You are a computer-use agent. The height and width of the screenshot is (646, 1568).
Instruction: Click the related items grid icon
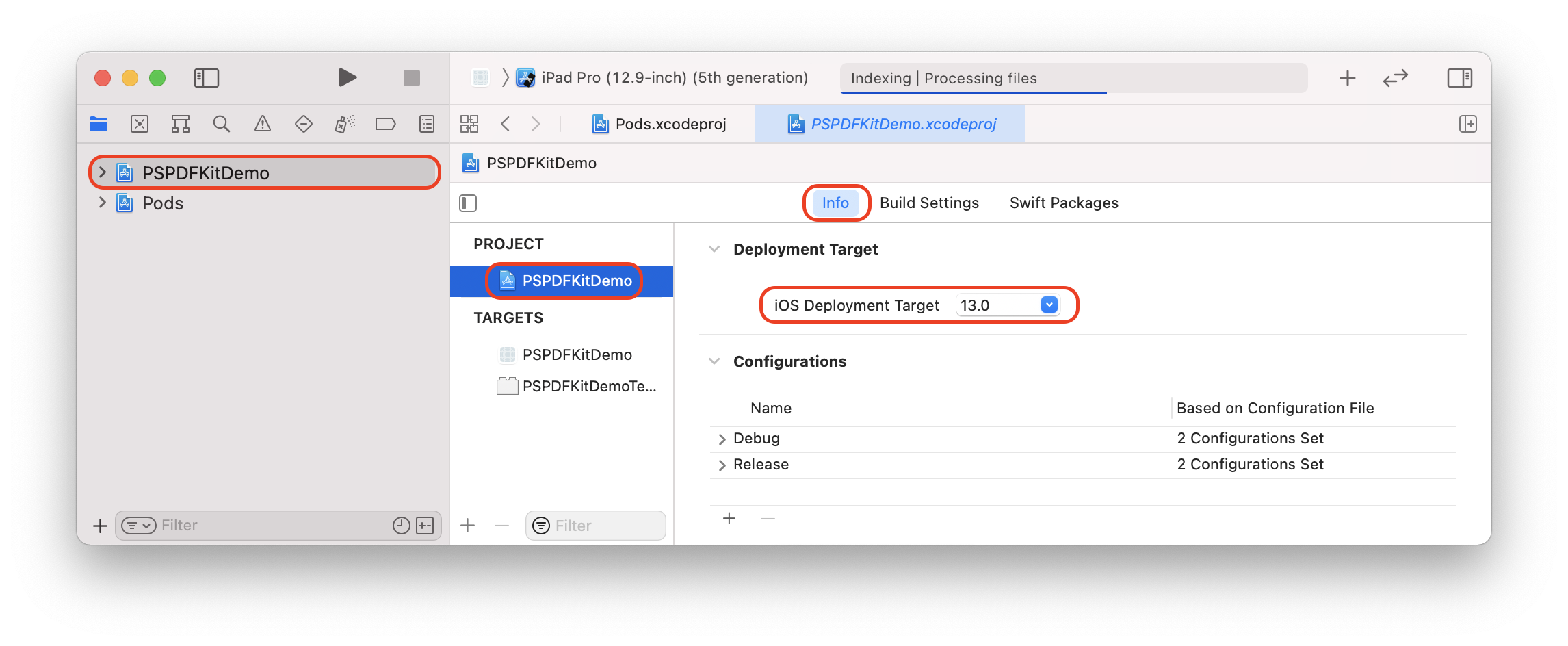pos(469,124)
